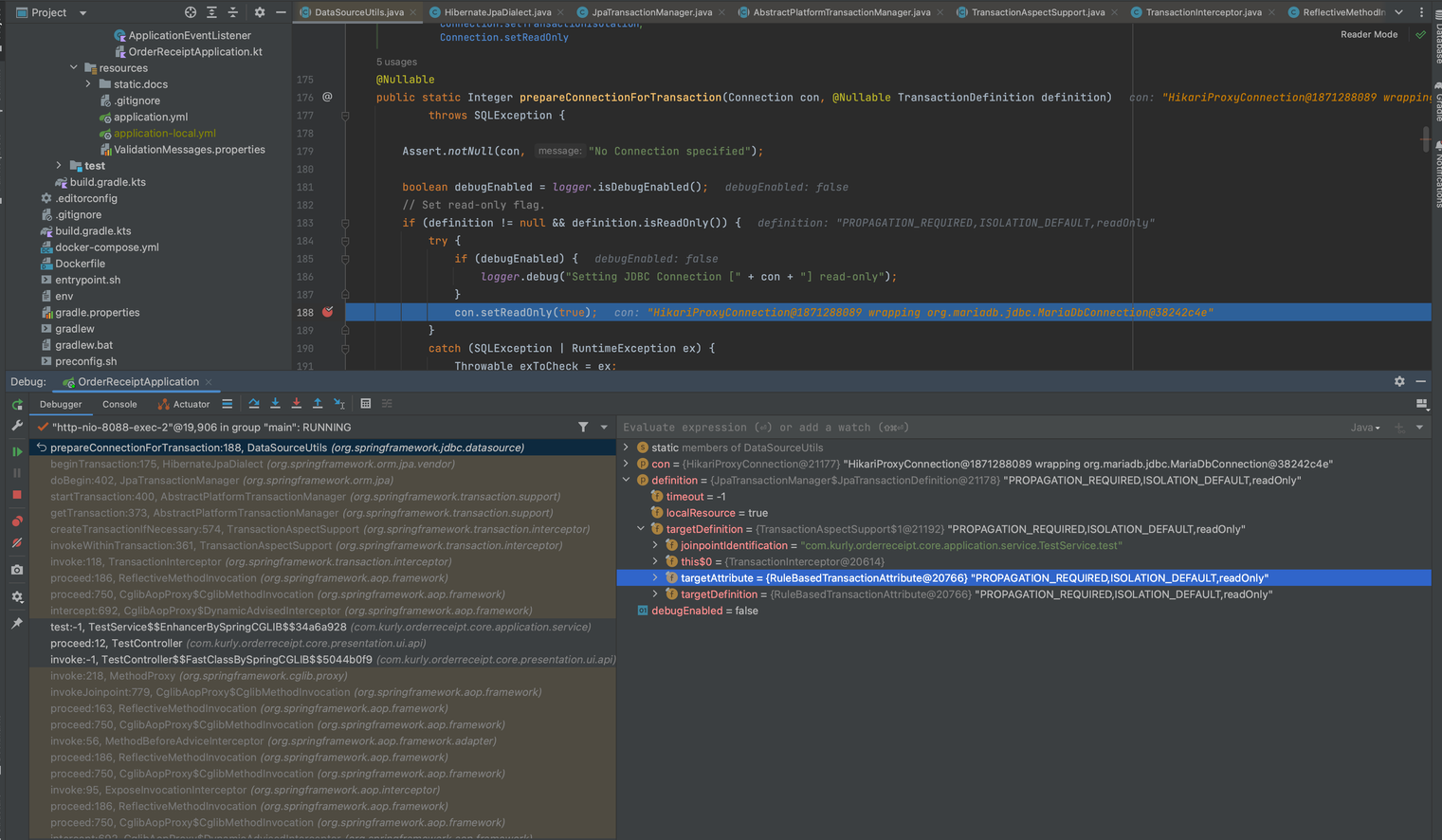Select opened file locate target icon

click(x=191, y=12)
